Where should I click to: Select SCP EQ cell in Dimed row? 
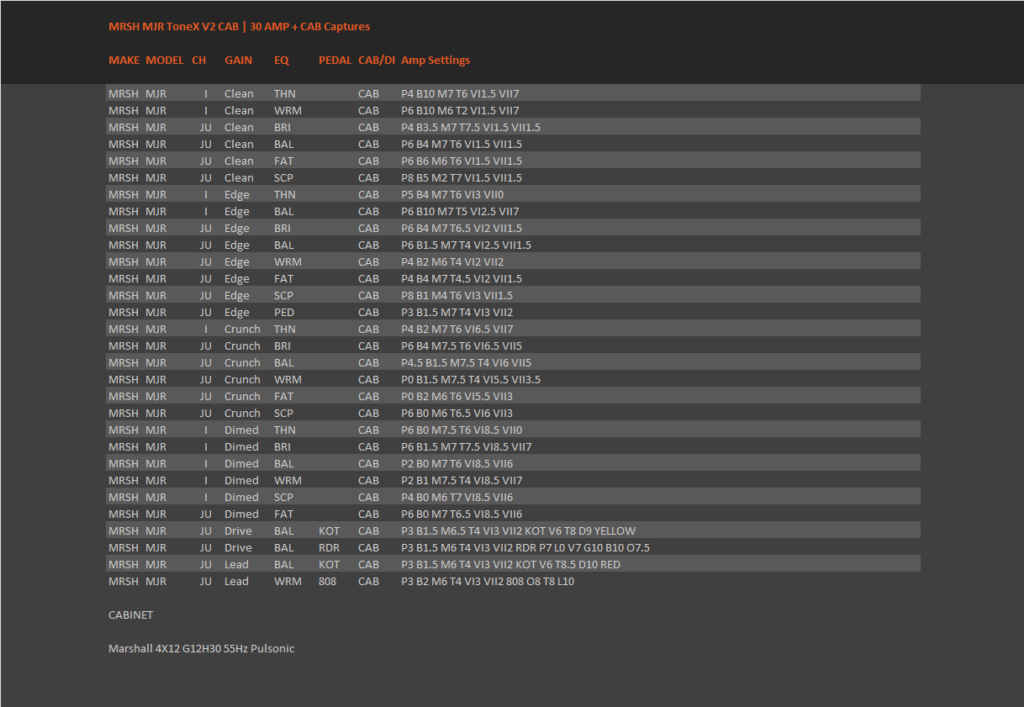[283, 497]
